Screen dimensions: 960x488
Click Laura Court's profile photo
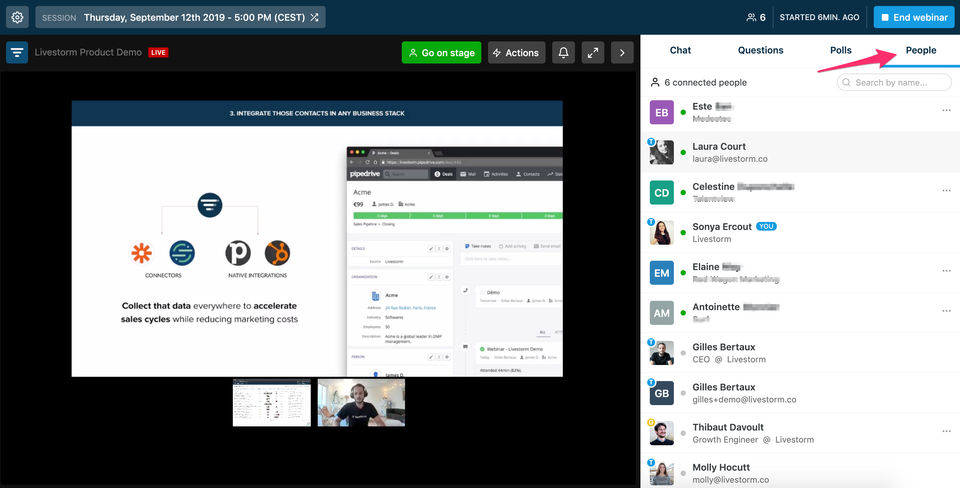click(x=662, y=152)
